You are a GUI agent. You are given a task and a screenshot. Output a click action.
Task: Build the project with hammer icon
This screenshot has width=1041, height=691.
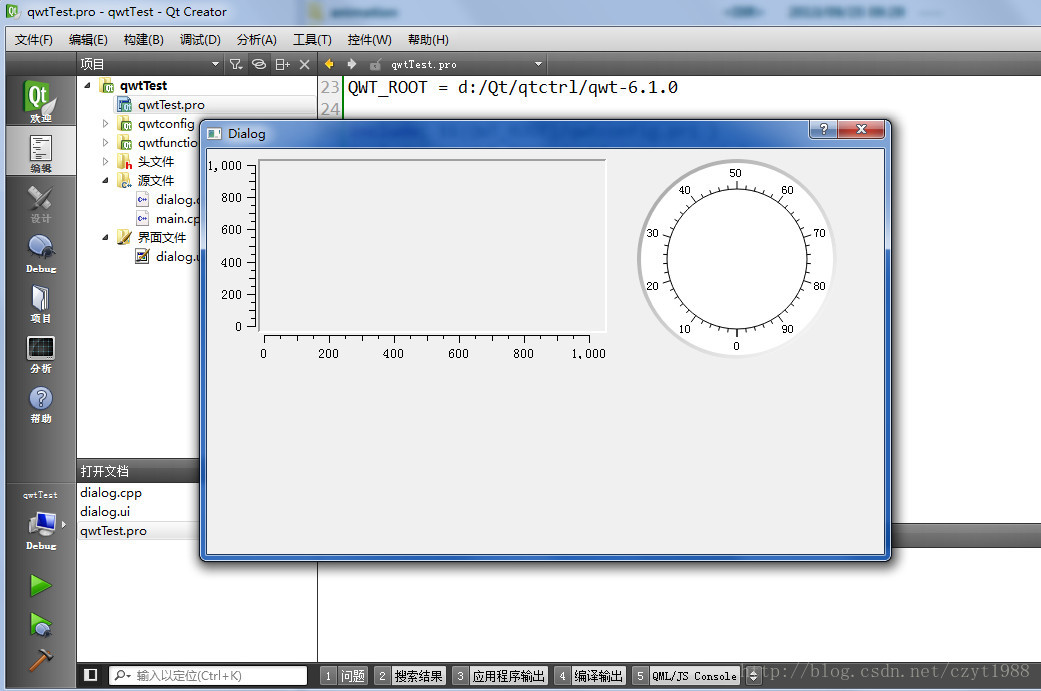40,660
